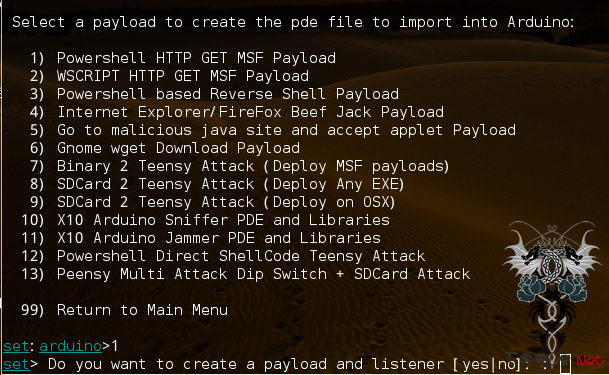Click the Powershell HTTP GET MSF Payload option
The width and height of the screenshot is (609, 375).
point(183,58)
